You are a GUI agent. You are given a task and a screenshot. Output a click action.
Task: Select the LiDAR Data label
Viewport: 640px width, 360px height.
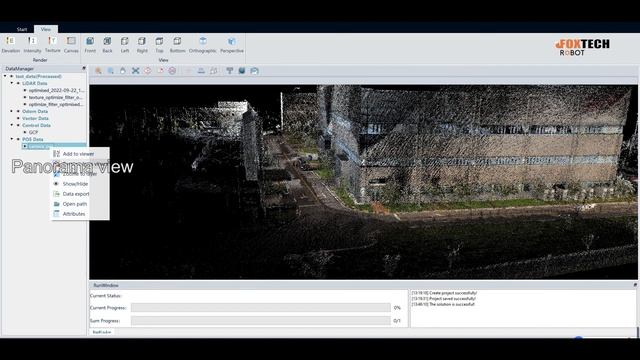tap(35, 83)
